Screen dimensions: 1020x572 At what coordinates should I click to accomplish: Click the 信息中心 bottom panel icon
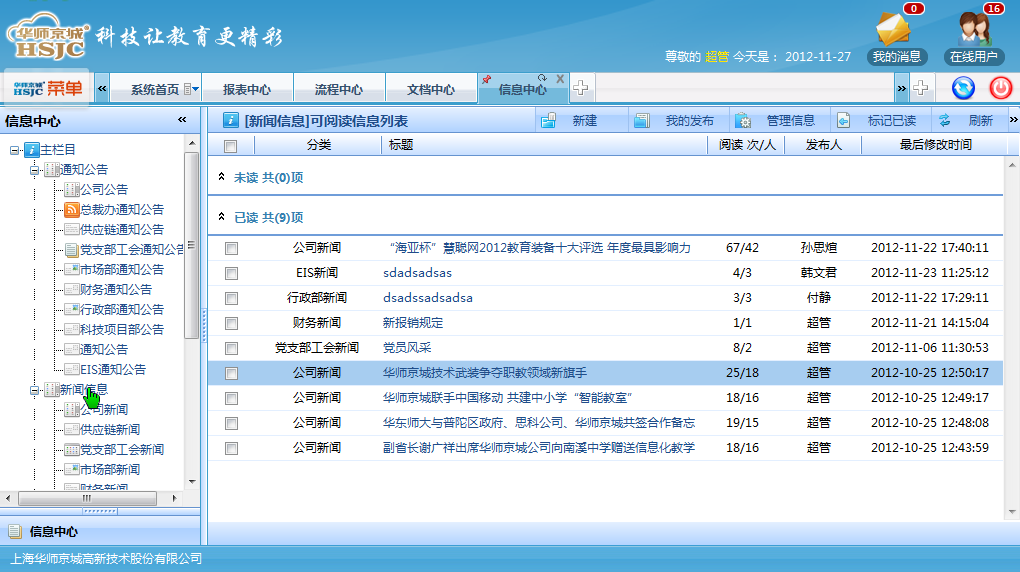coord(15,532)
